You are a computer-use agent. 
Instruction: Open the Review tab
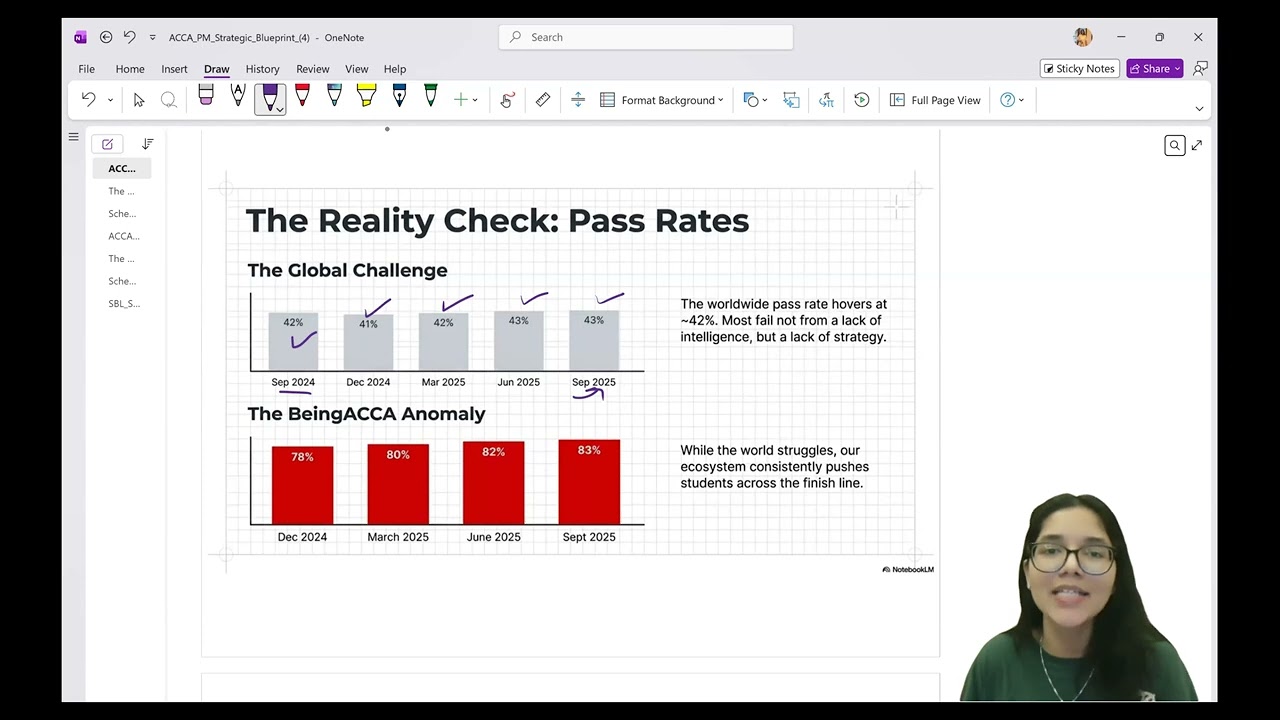point(312,69)
